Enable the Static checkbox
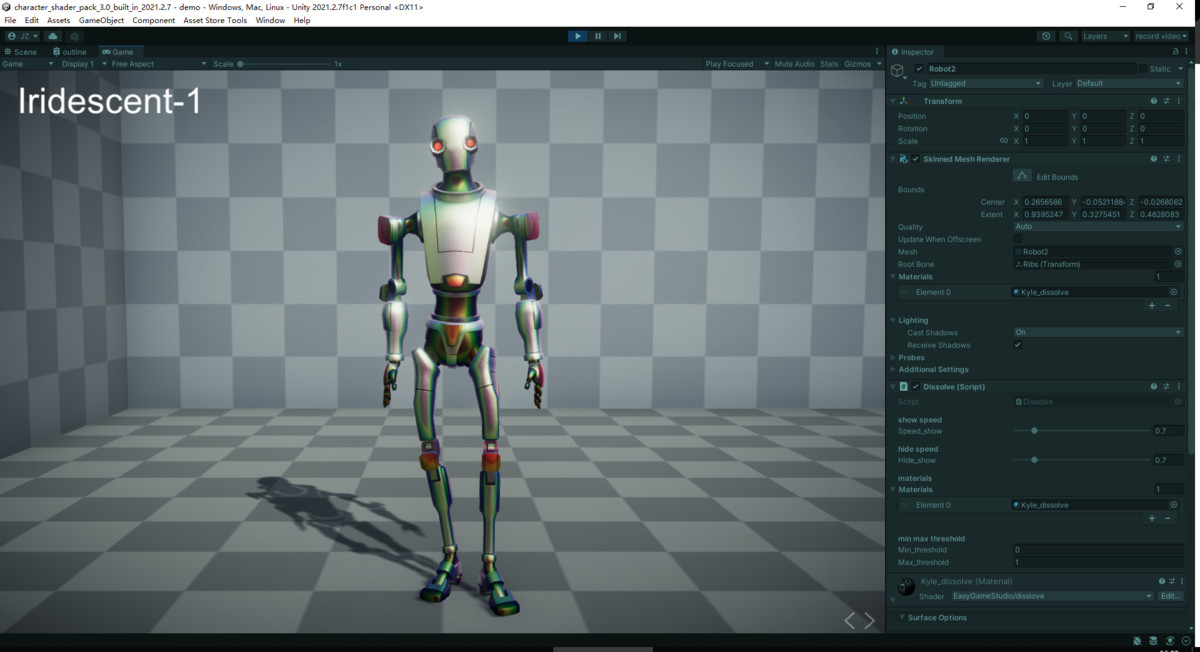Screen dimensions: 1200x652 pos(1144,69)
